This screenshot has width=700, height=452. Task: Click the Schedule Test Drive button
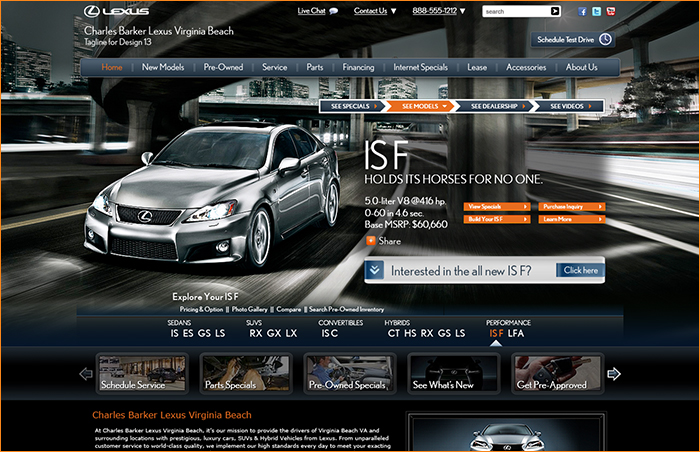[574, 40]
